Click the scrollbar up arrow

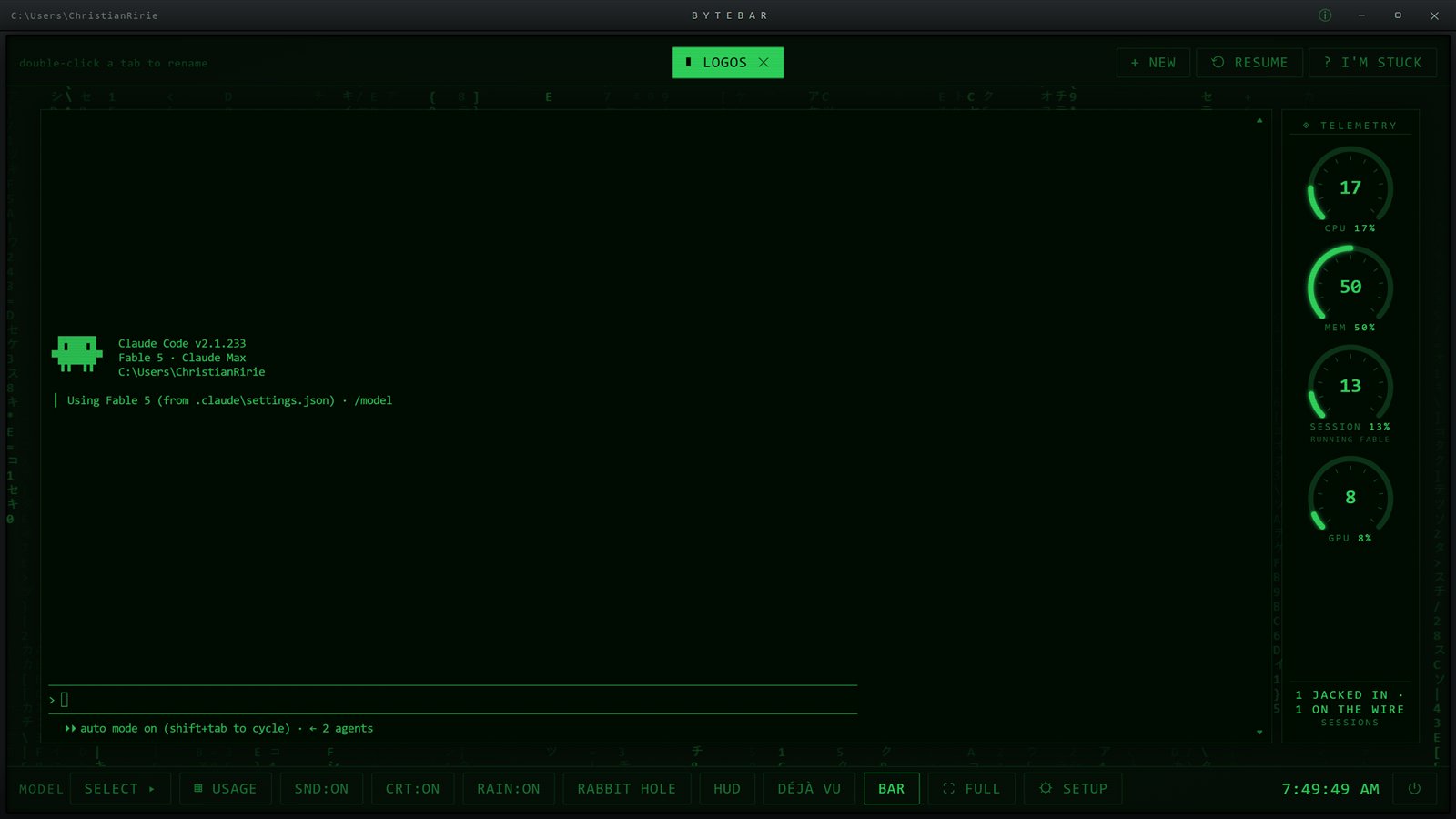pyautogui.click(x=1259, y=120)
